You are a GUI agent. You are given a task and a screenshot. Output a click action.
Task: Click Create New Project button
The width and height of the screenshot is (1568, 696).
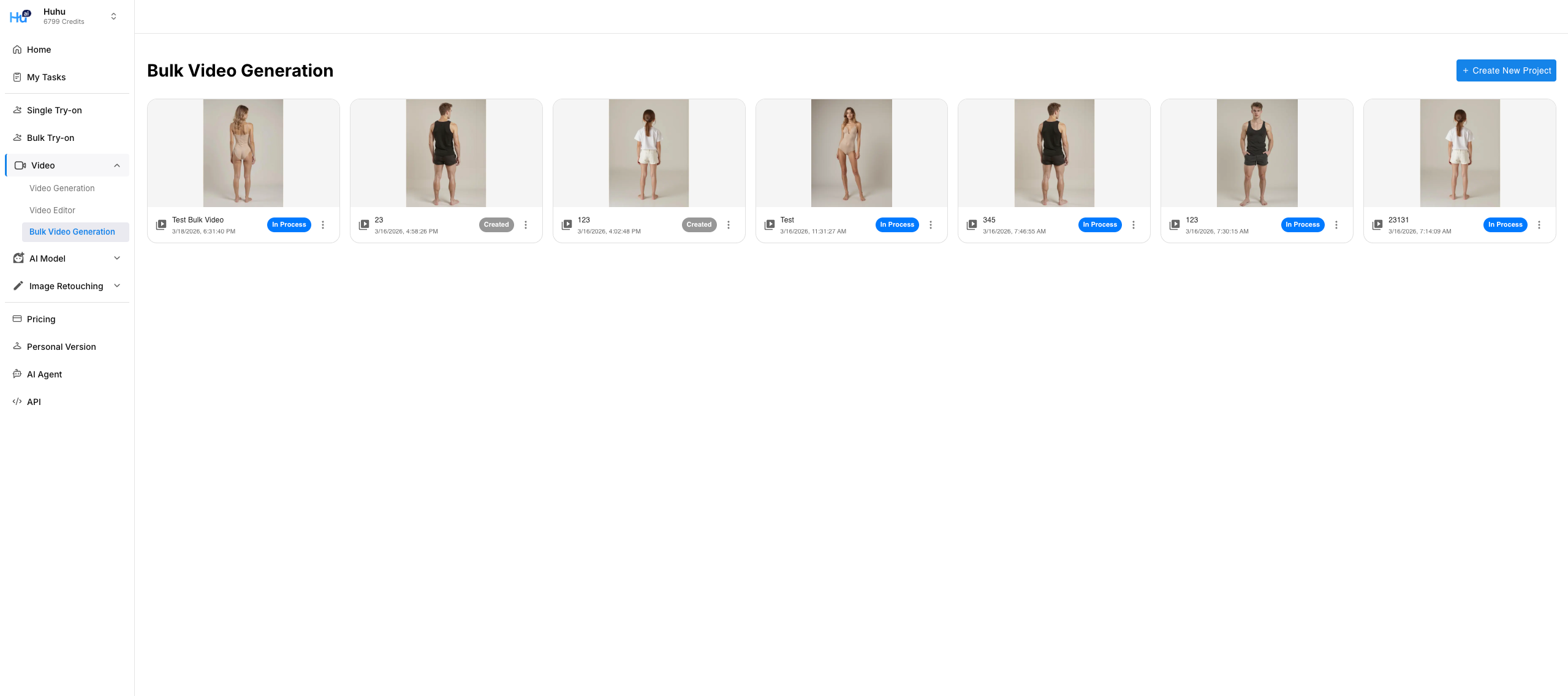pos(1506,70)
